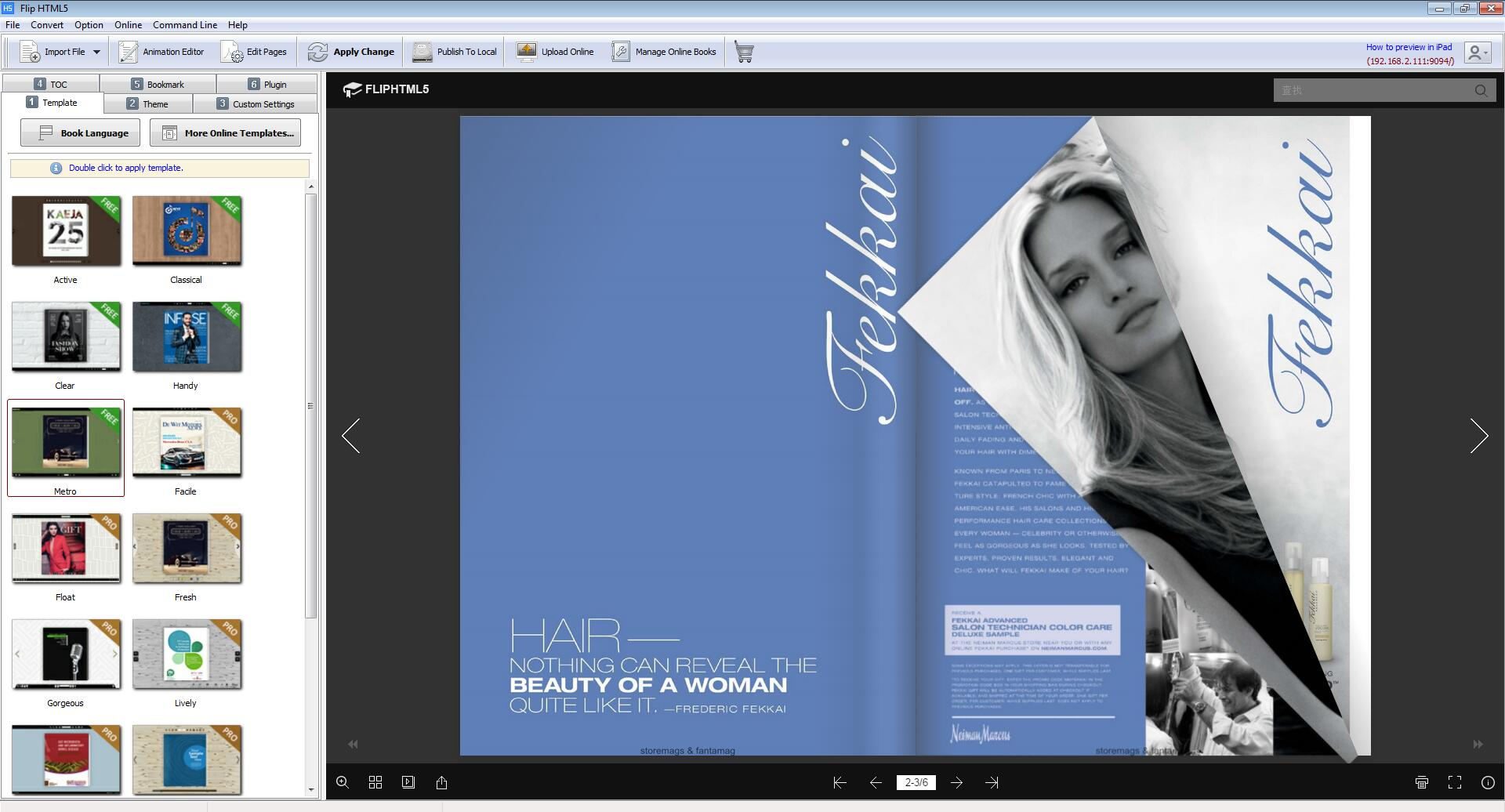Select the Clear template thumbnail
Viewport: 1505px width, 812px height.
pyautogui.click(x=66, y=337)
